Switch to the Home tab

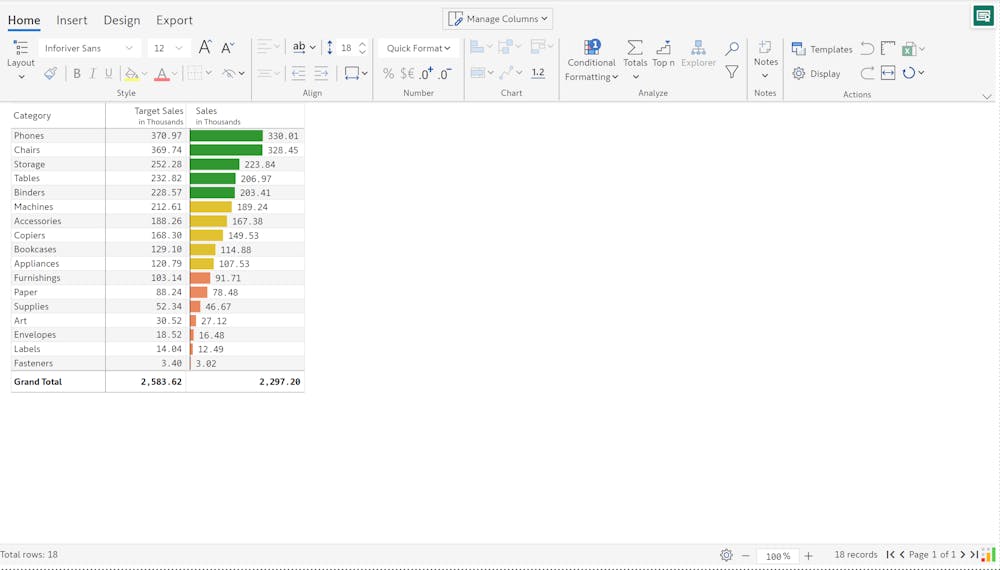click(x=24, y=20)
